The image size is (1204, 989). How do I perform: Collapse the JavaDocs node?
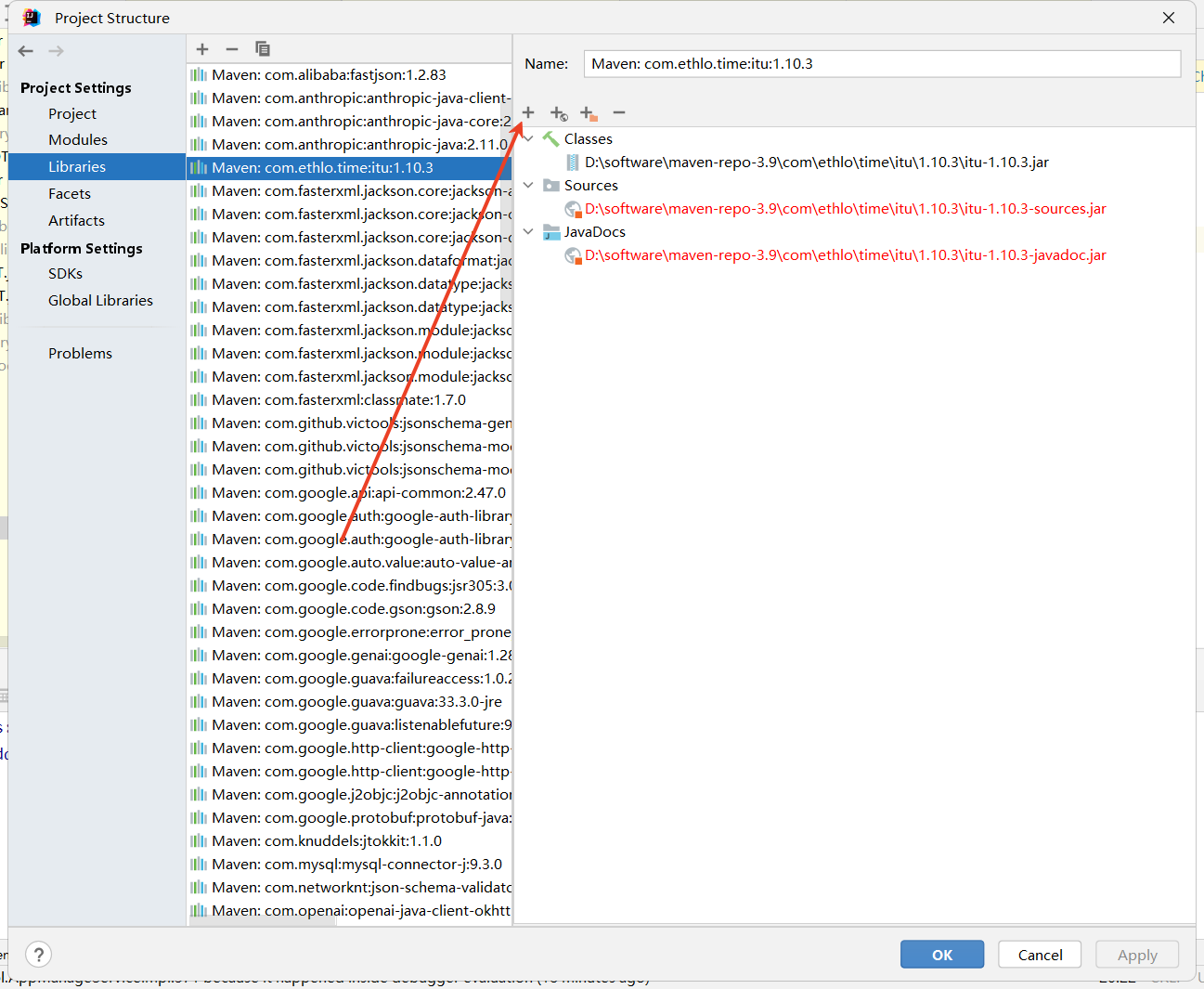[x=528, y=231]
